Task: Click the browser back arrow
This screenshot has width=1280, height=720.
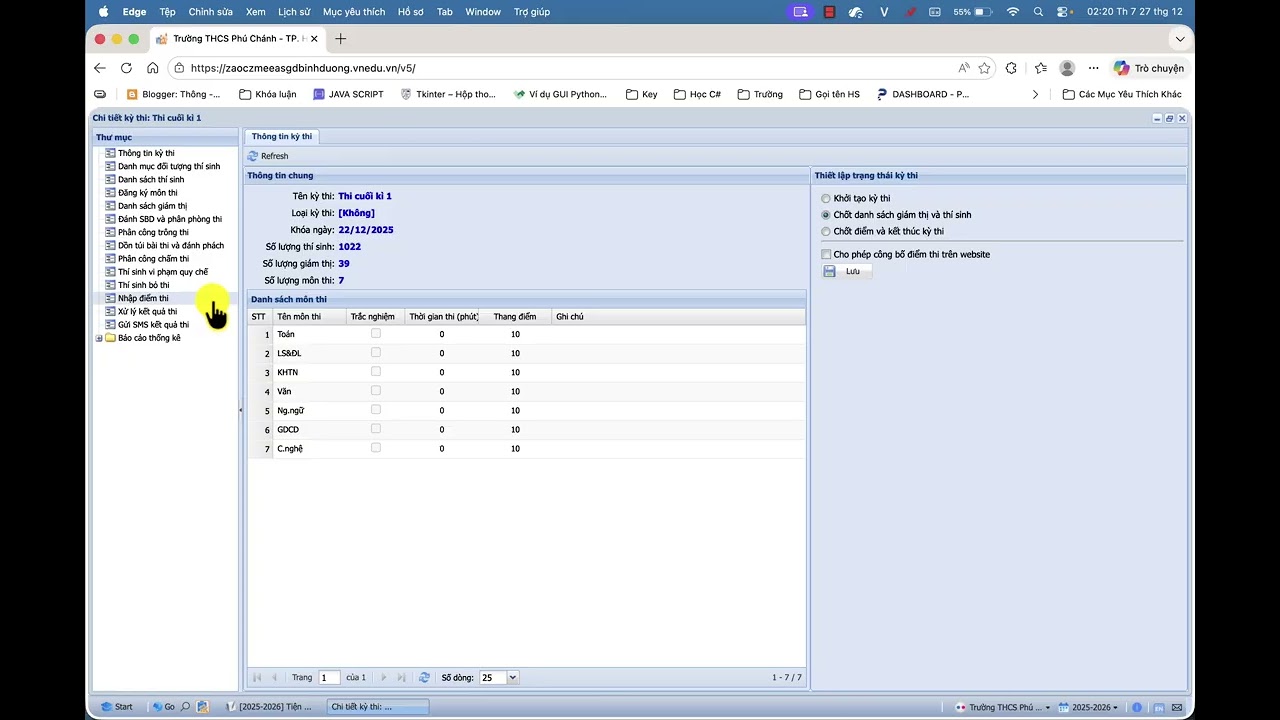Action: tap(99, 68)
